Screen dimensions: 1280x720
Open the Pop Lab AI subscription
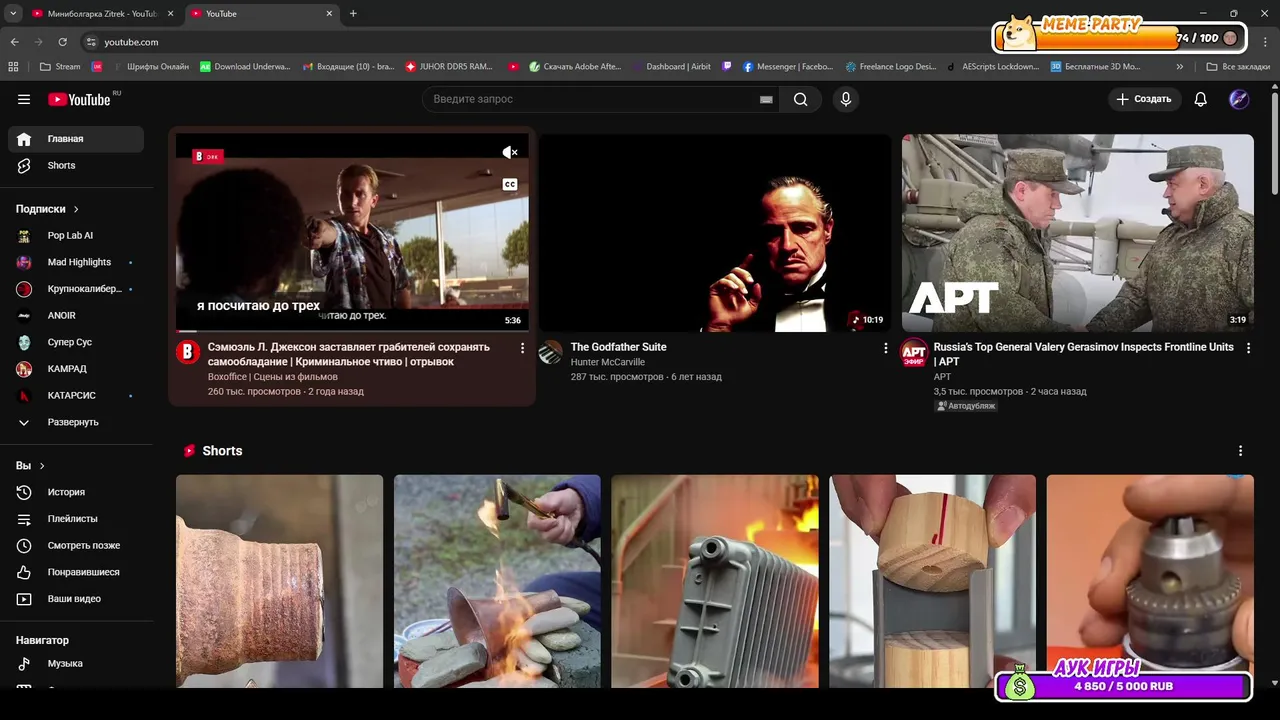[x=76, y=235]
